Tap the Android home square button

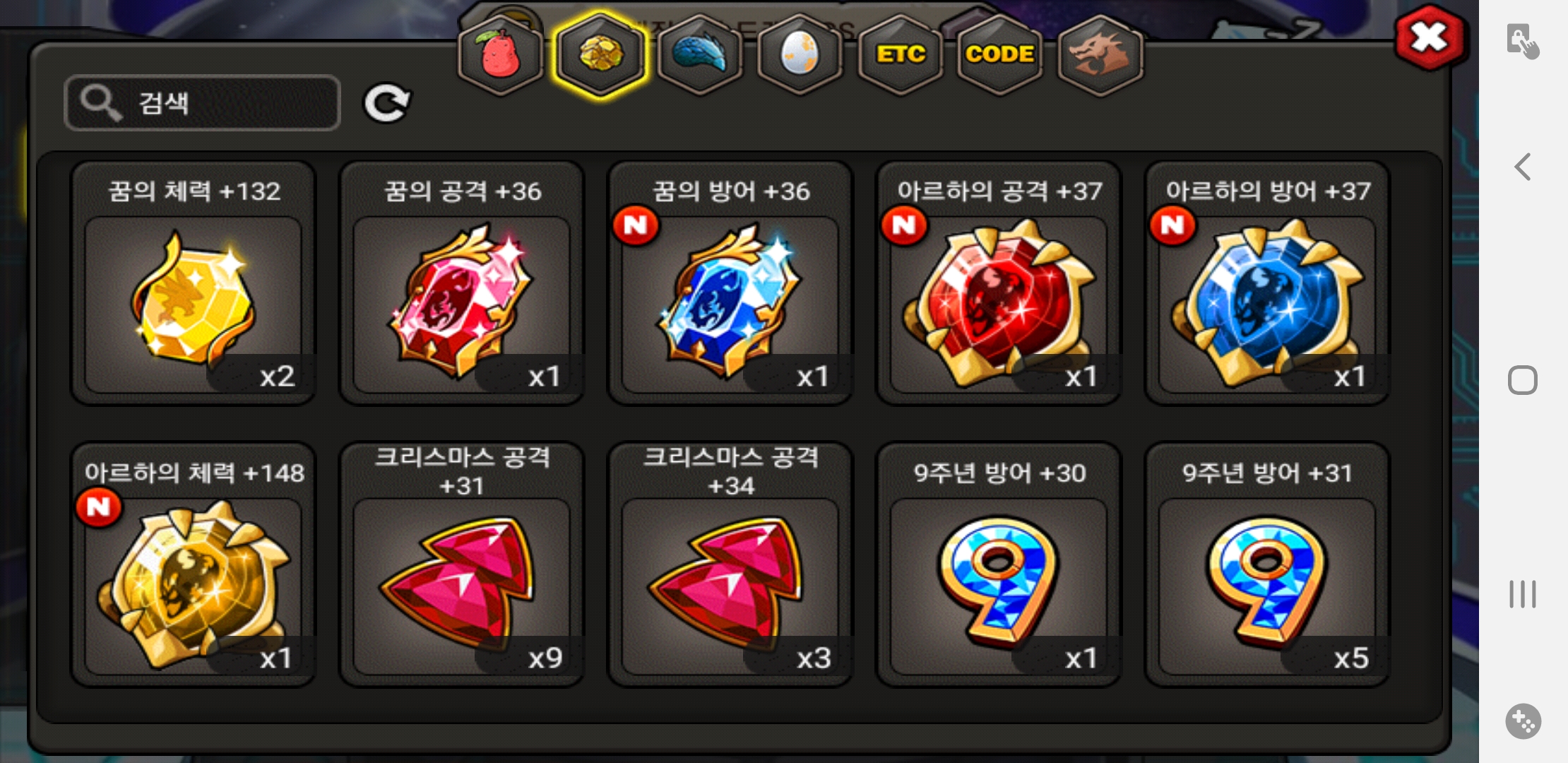click(1523, 380)
